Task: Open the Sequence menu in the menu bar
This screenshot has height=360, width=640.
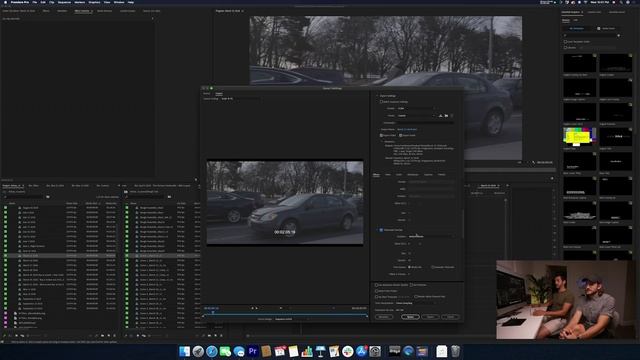Action: (64, 2)
